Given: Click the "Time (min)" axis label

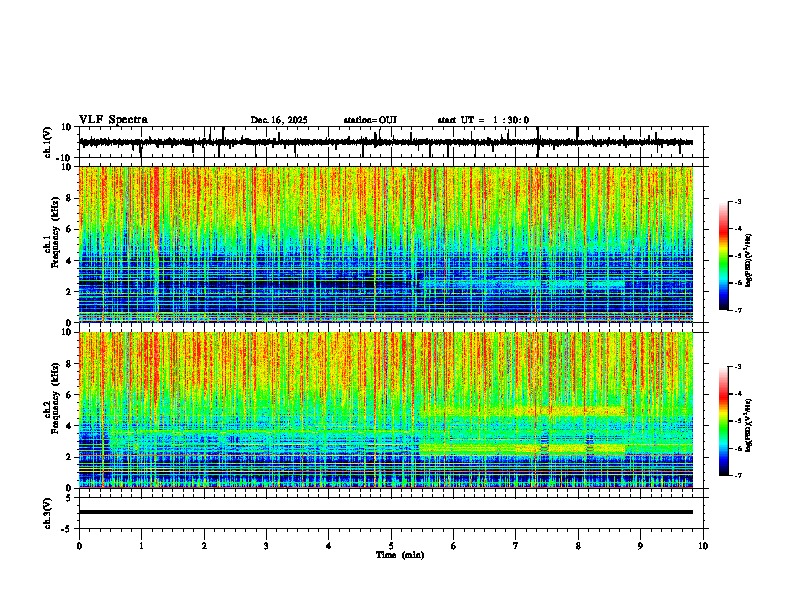Looking at the screenshot, I should 400,555.
